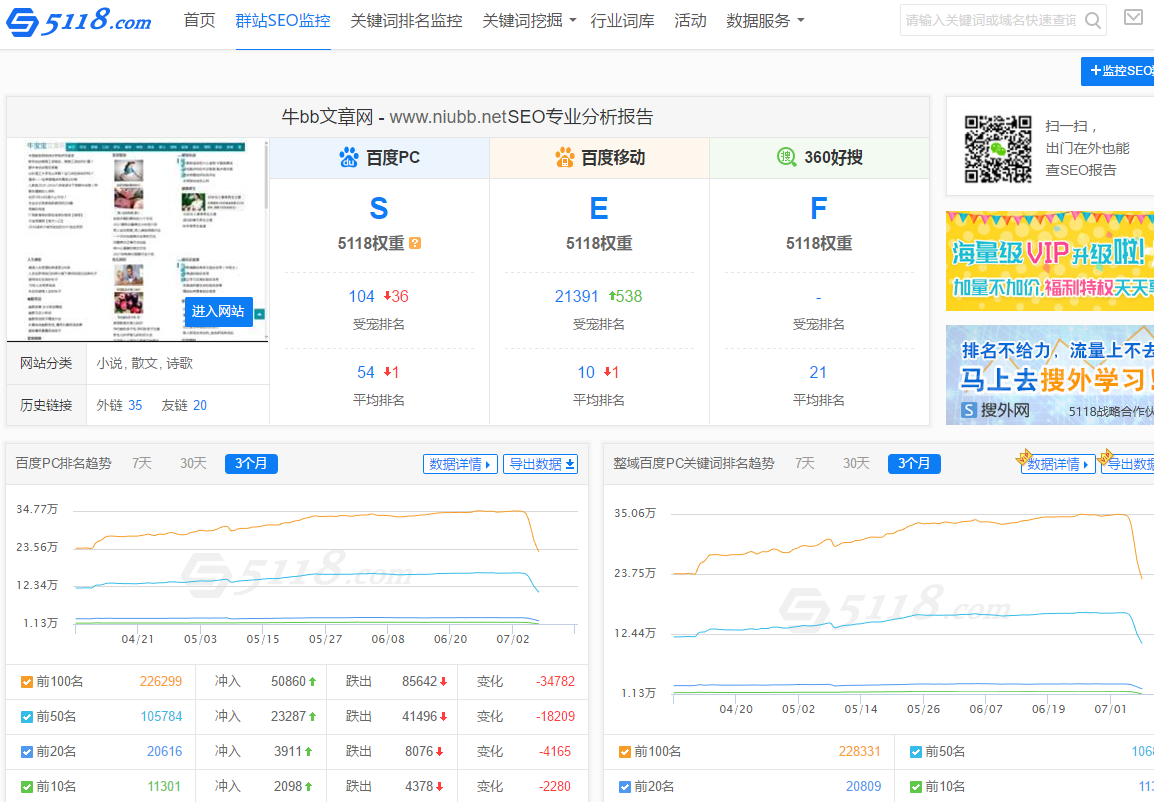
Task: Click the Baidu mobile paw icon
Action: pos(564,157)
